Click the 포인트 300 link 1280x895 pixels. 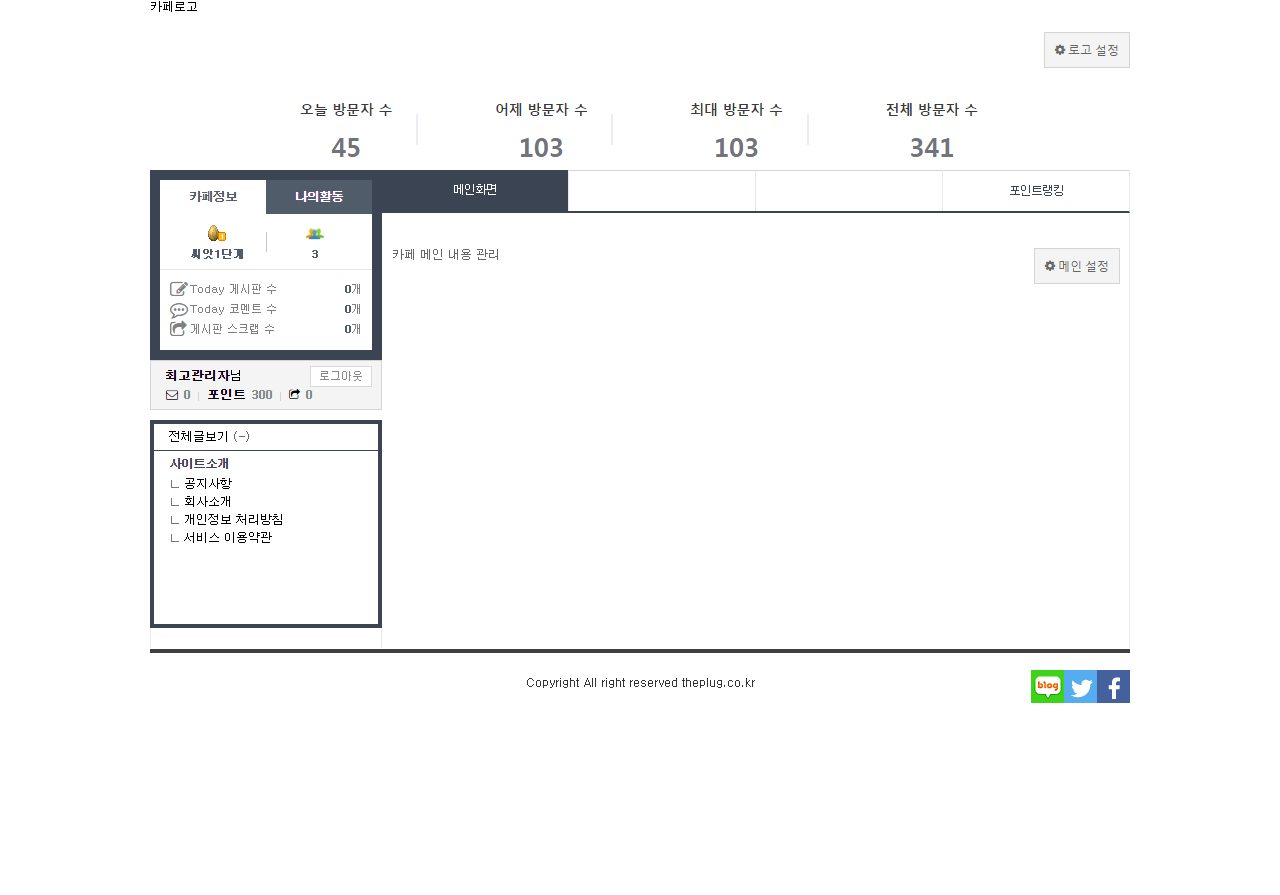click(x=240, y=395)
